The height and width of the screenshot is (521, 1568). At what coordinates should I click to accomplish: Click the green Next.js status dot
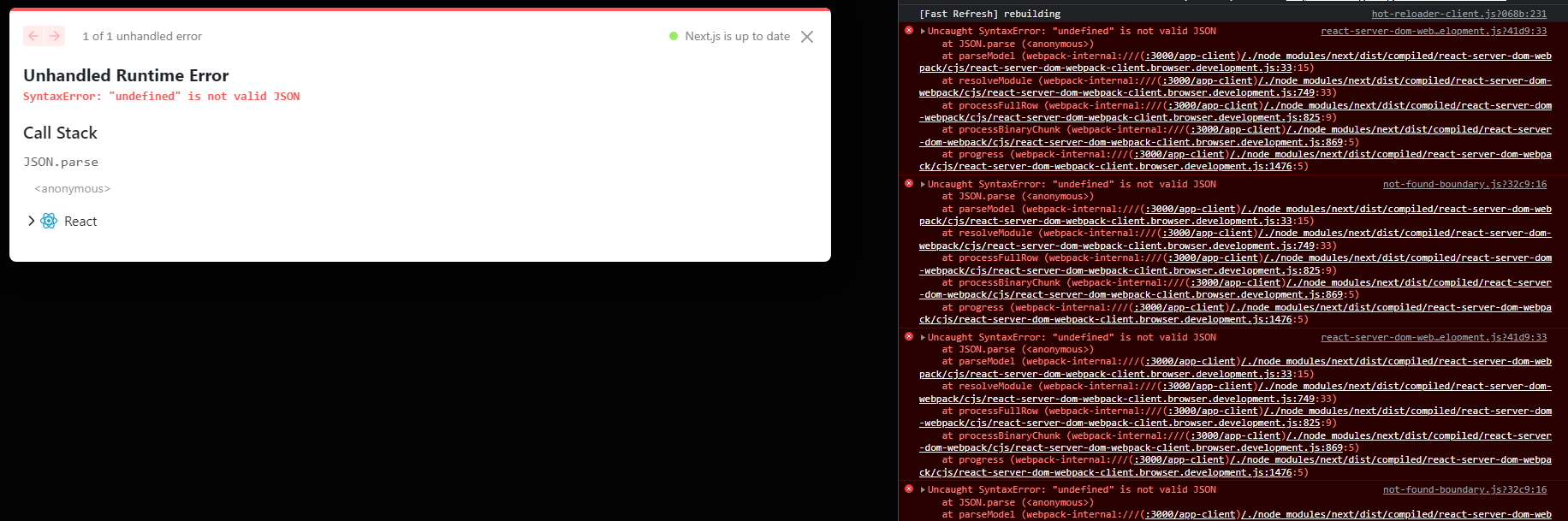674,36
